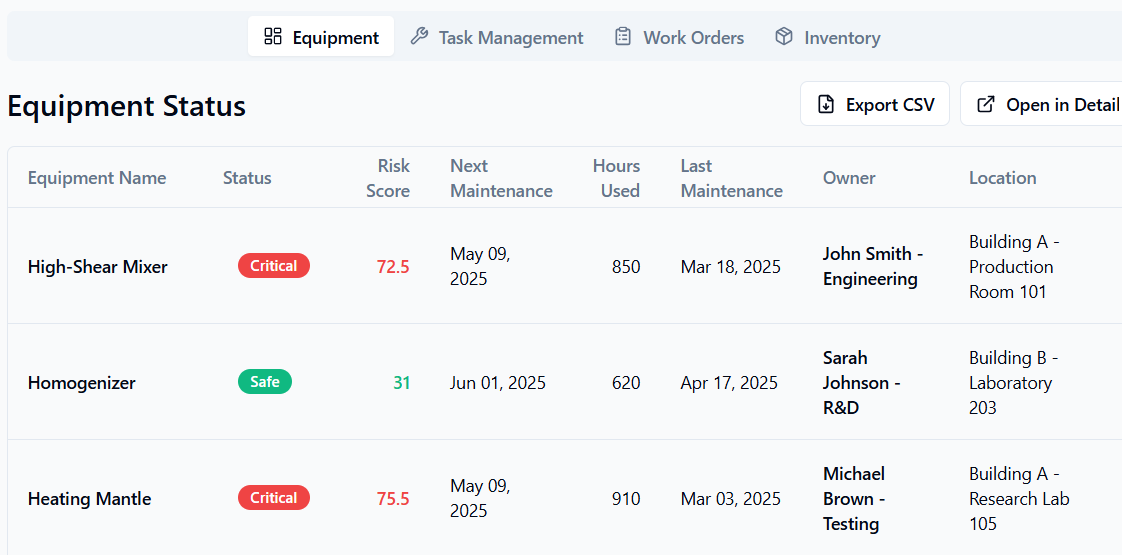This screenshot has height=555, width=1122.
Task: Click the Owner column header
Action: tap(849, 177)
